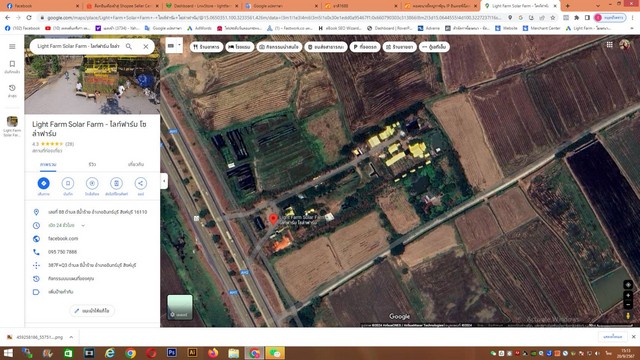640x360 pixels.
Task: Zoom in with the plus button
Action: pos(628,295)
